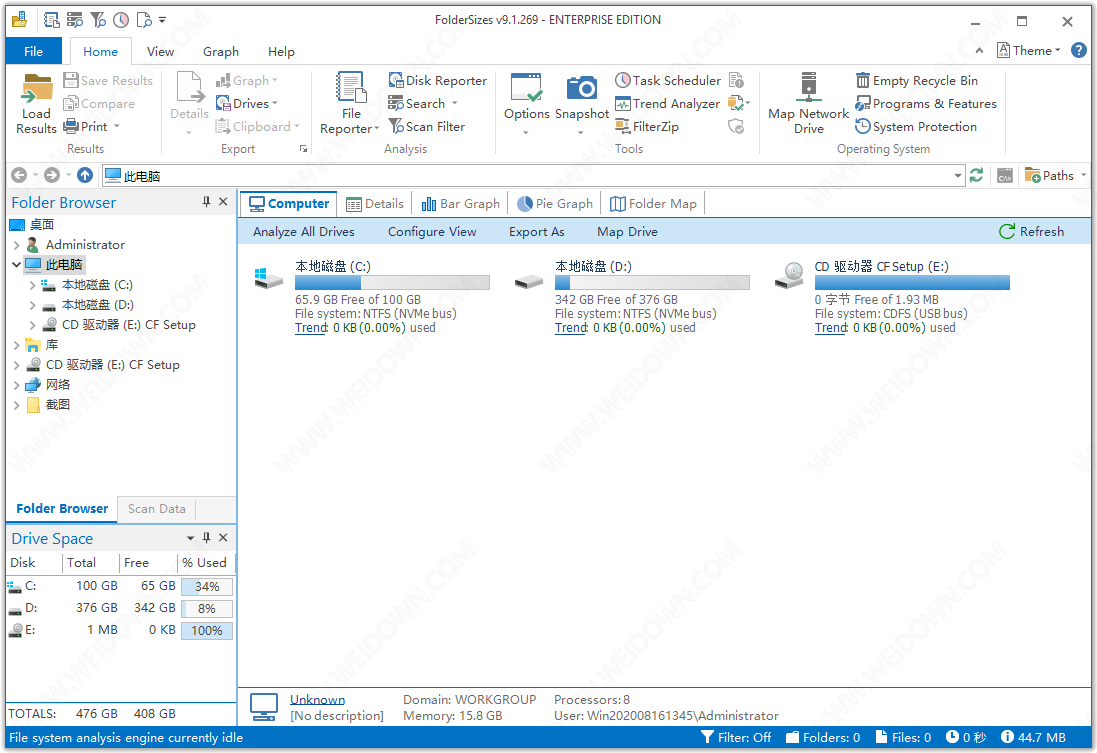Open the Disk Reporter tool
The height and width of the screenshot is (753, 1097).
tap(437, 80)
